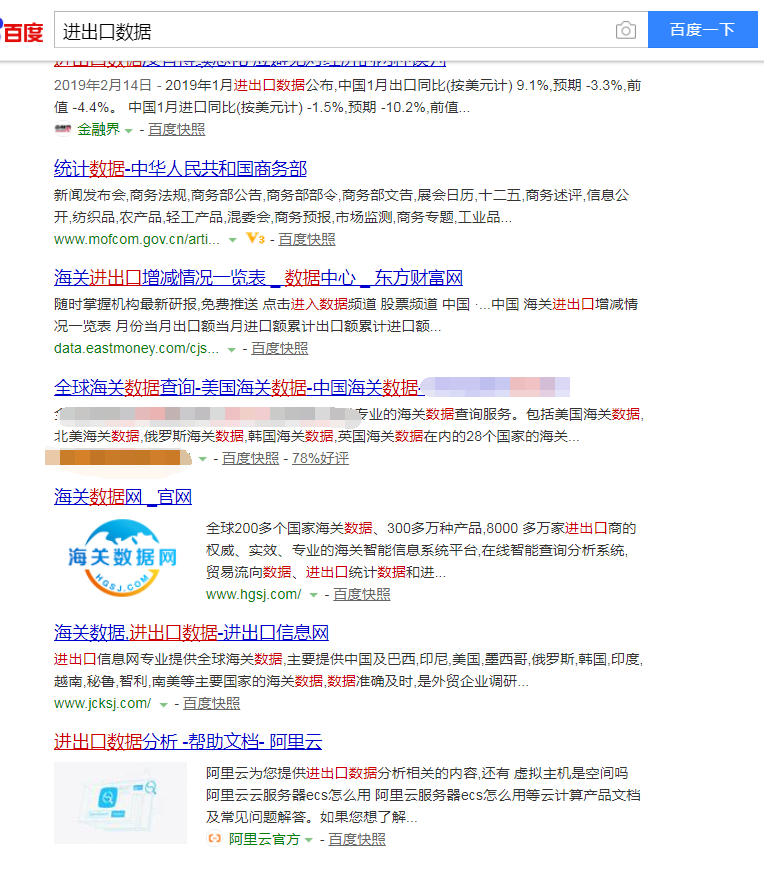This screenshot has width=764, height=871.
Task: Open 百度快照 for the jcksj.com result
Action: pos(212,703)
